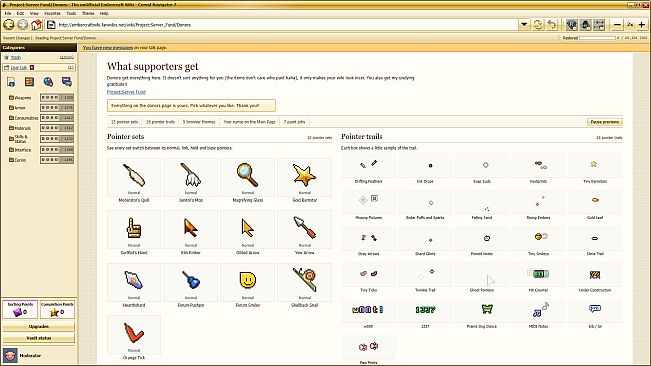The image size is (651, 366).
Task: Go back with the Back arrow button
Action: [x=9, y=25]
